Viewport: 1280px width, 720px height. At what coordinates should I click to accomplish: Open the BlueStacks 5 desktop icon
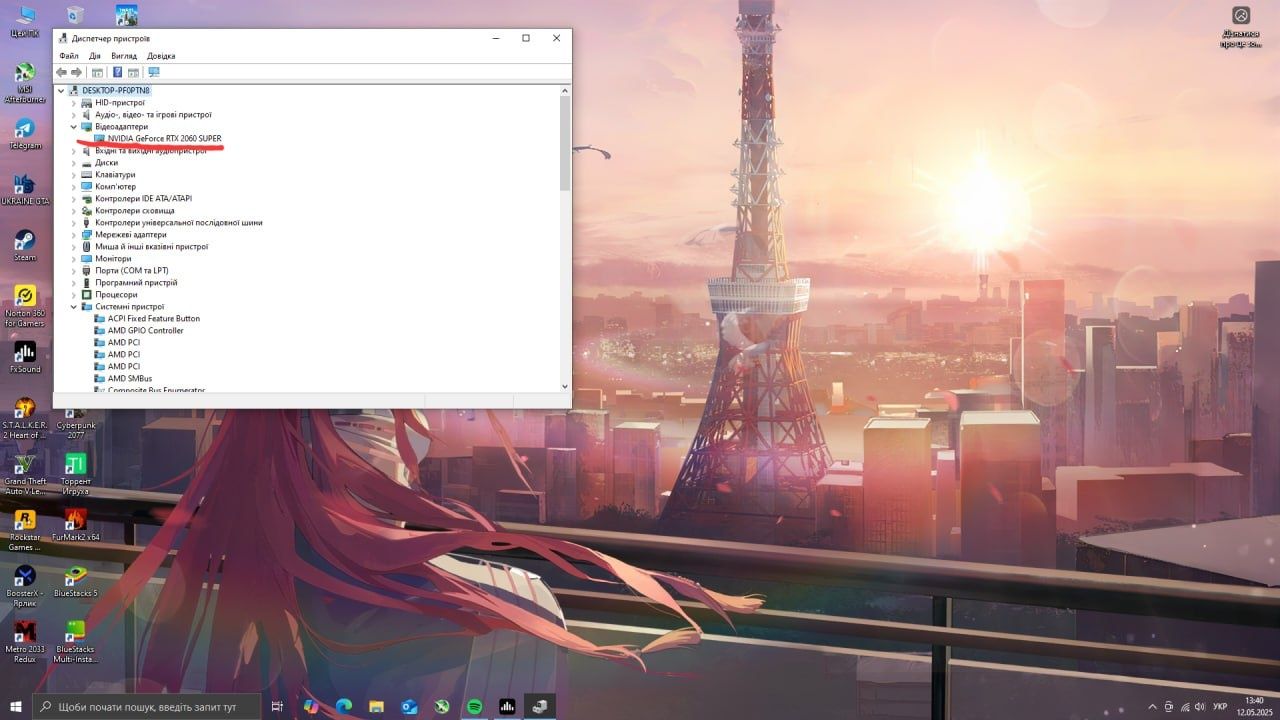coord(76,581)
